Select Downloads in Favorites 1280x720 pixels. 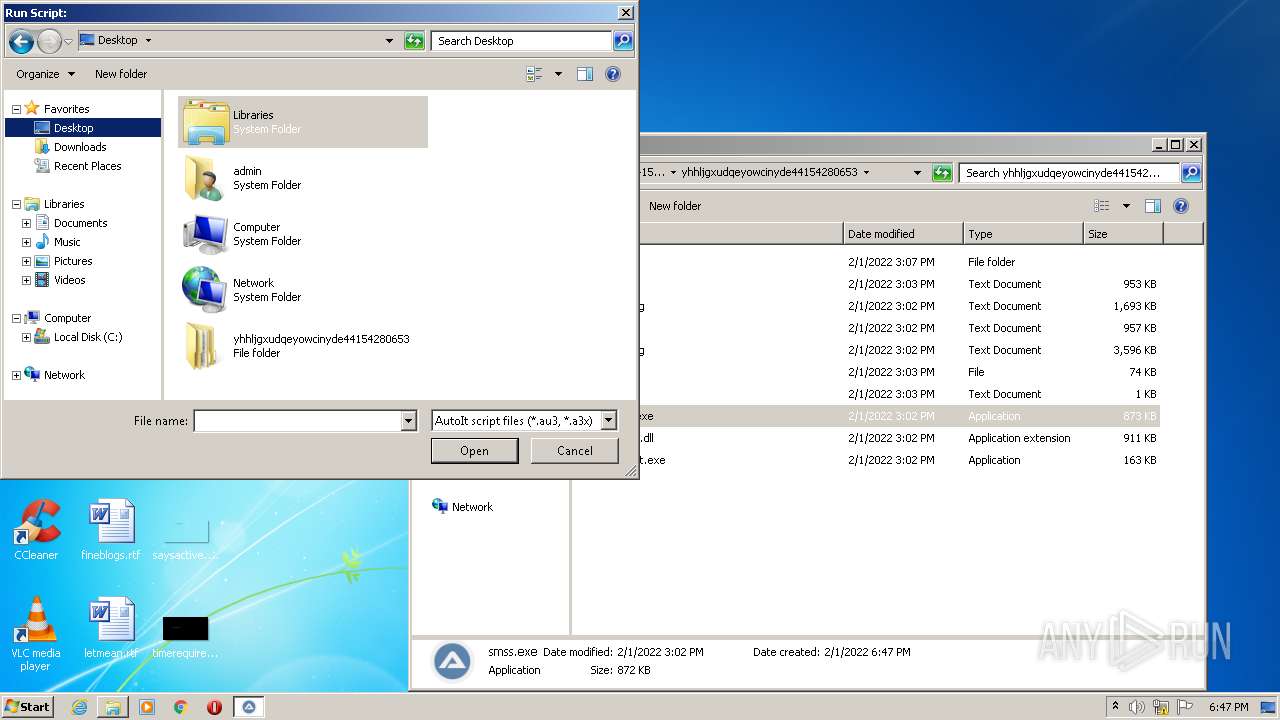point(80,147)
